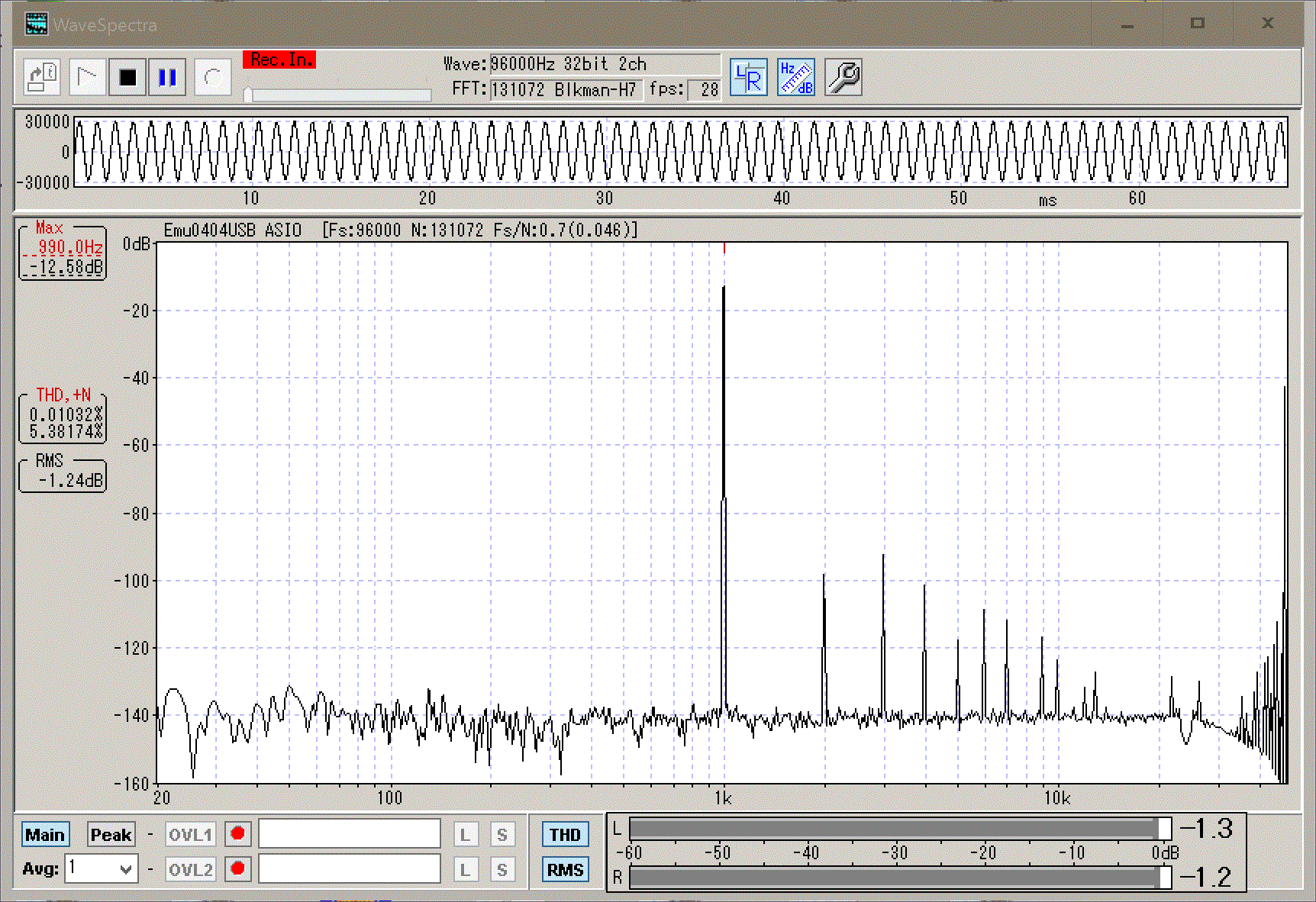Click the S button in OVL1 row

(502, 834)
